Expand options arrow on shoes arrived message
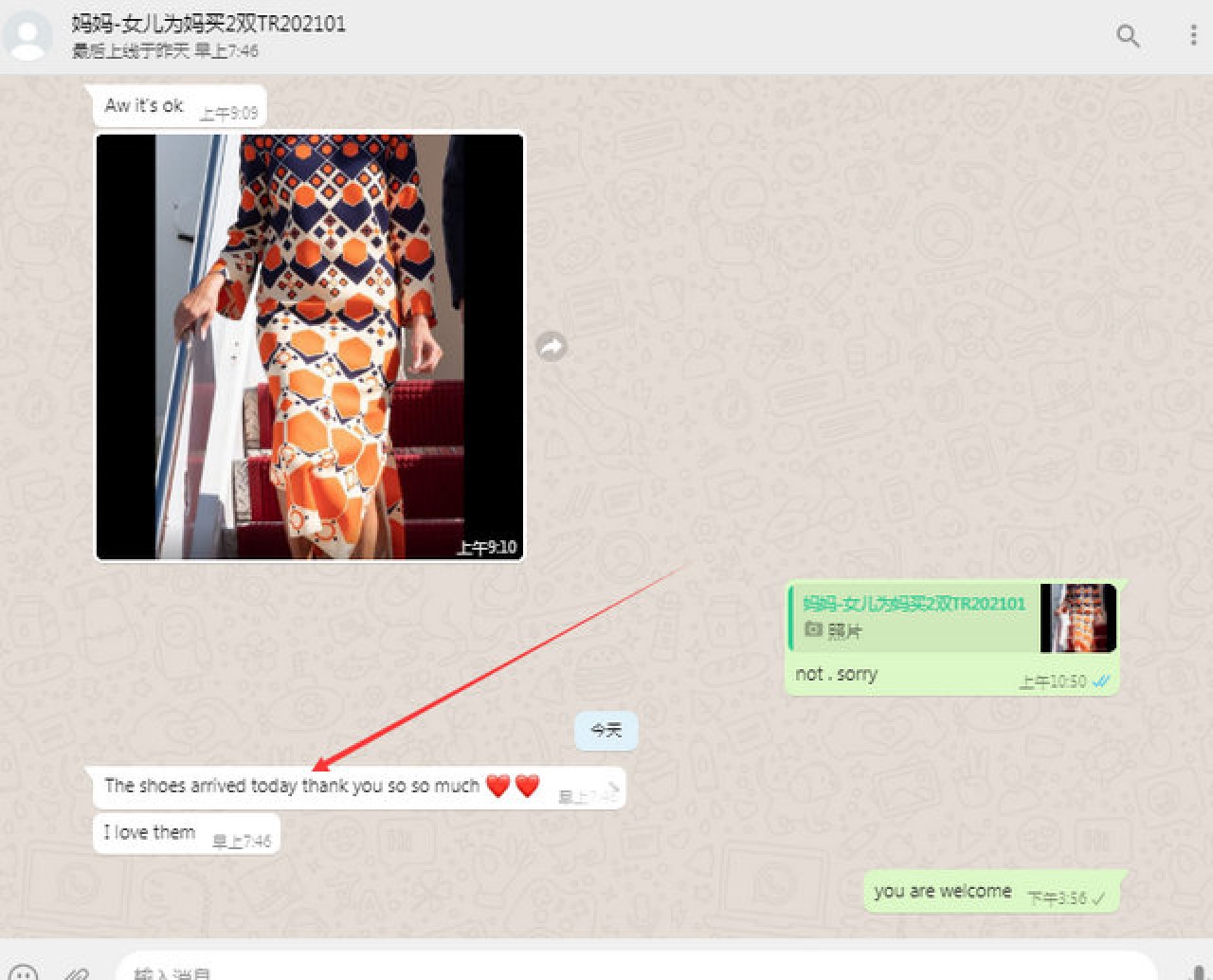The height and width of the screenshot is (980, 1213). [612, 786]
